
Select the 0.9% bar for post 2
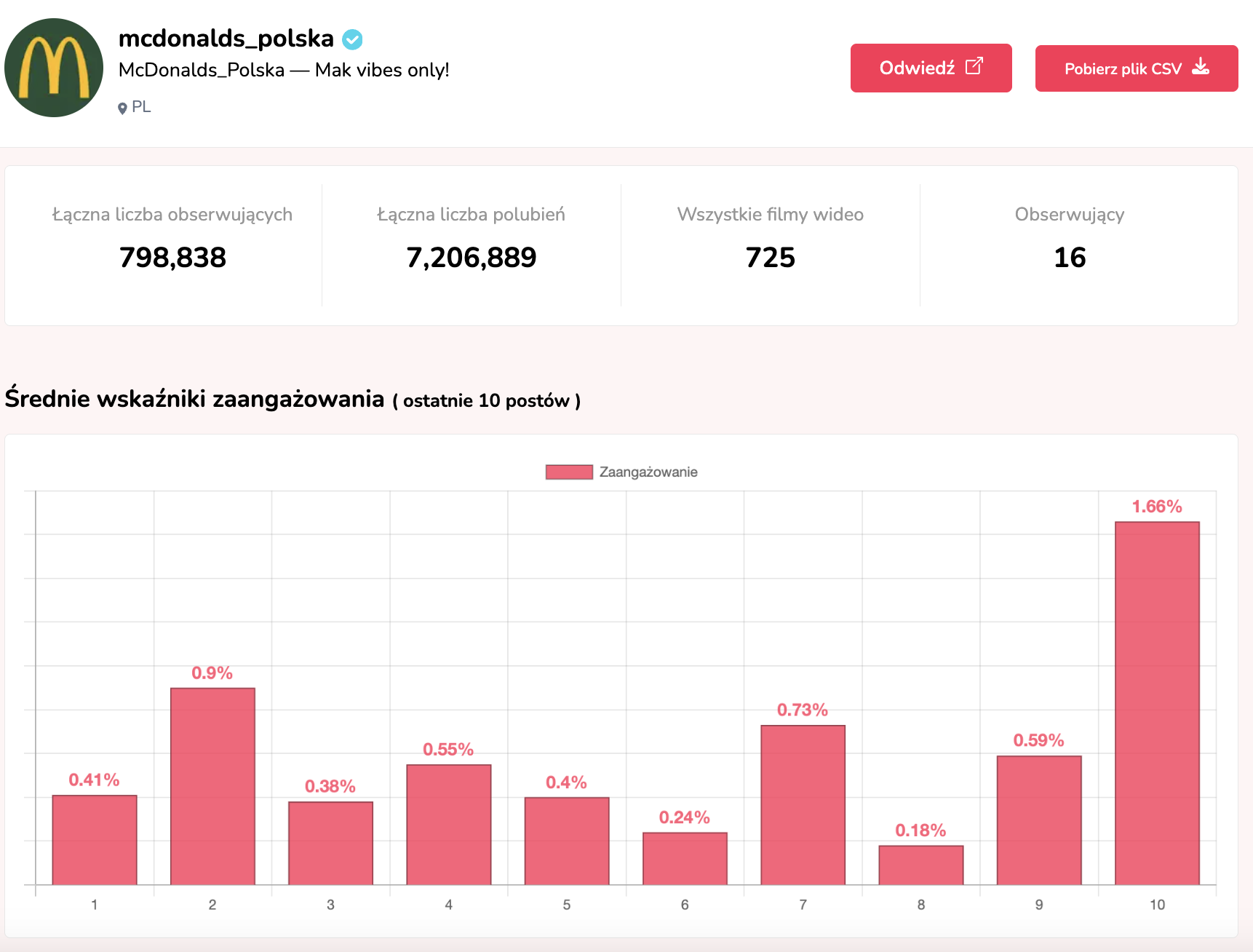point(212,786)
